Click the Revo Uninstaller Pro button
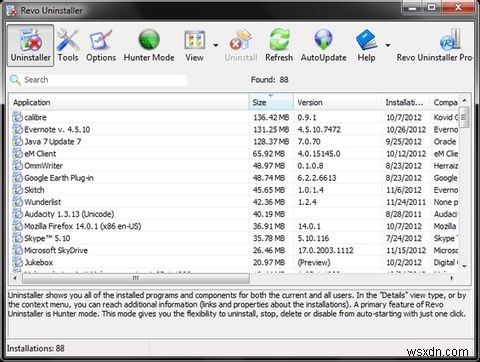Viewport: 480px width, 362px height. [434, 46]
